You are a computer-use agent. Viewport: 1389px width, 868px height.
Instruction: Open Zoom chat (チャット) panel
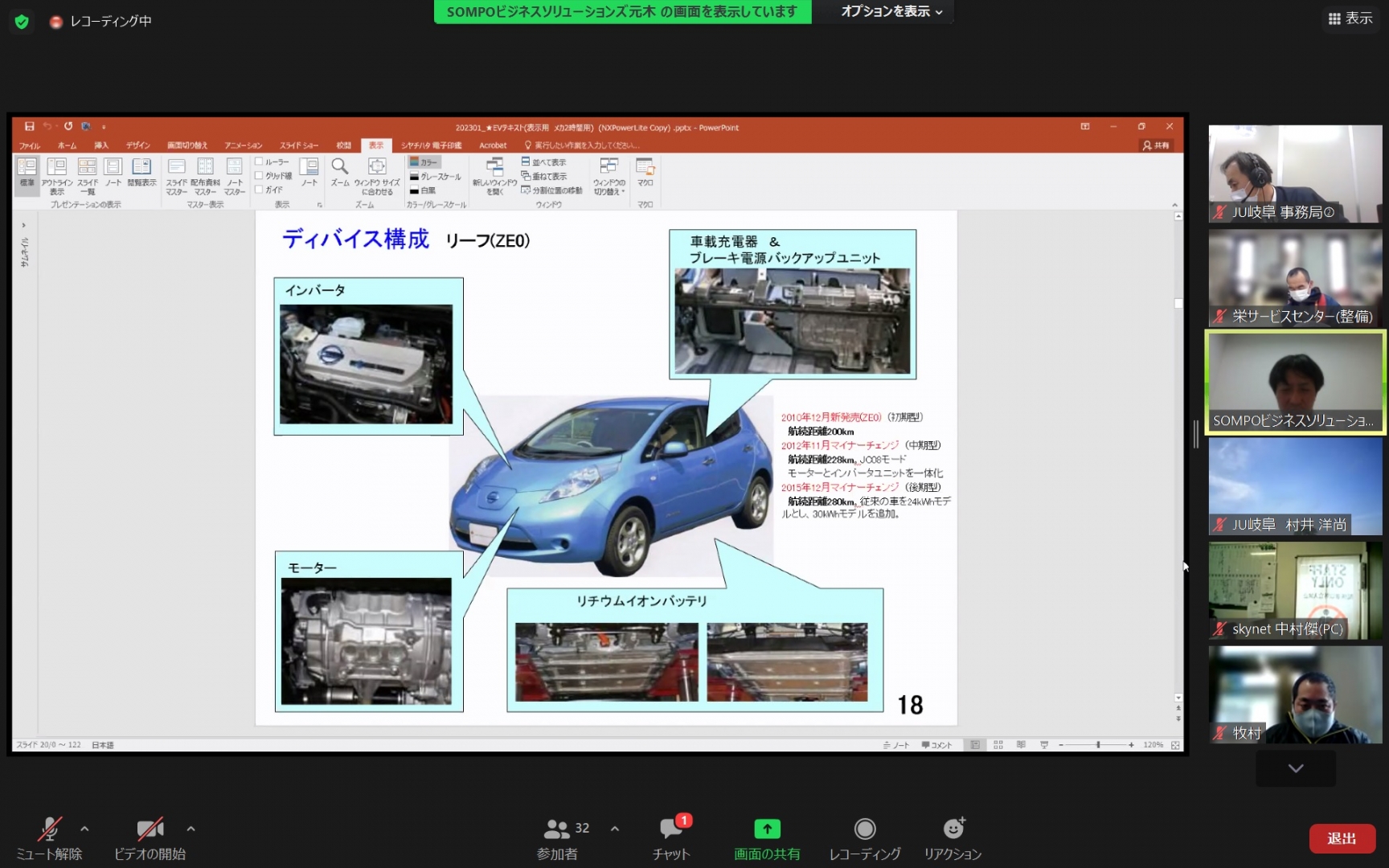[x=671, y=838]
